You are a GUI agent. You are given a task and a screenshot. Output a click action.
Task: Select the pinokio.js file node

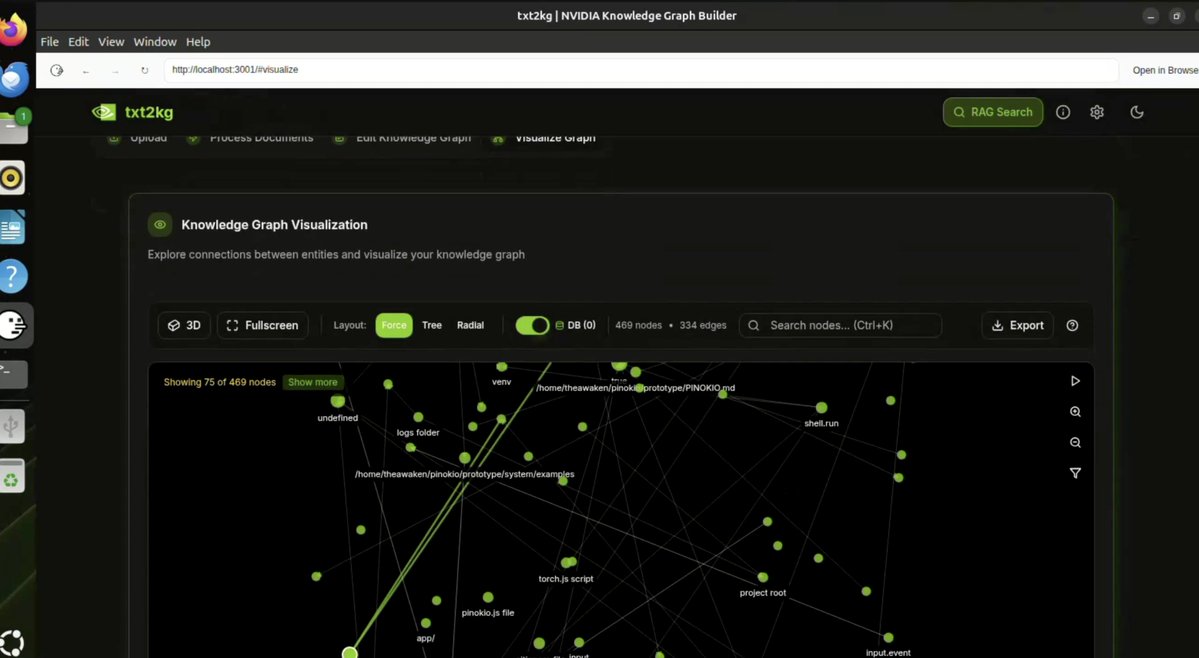click(x=488, y=597)
